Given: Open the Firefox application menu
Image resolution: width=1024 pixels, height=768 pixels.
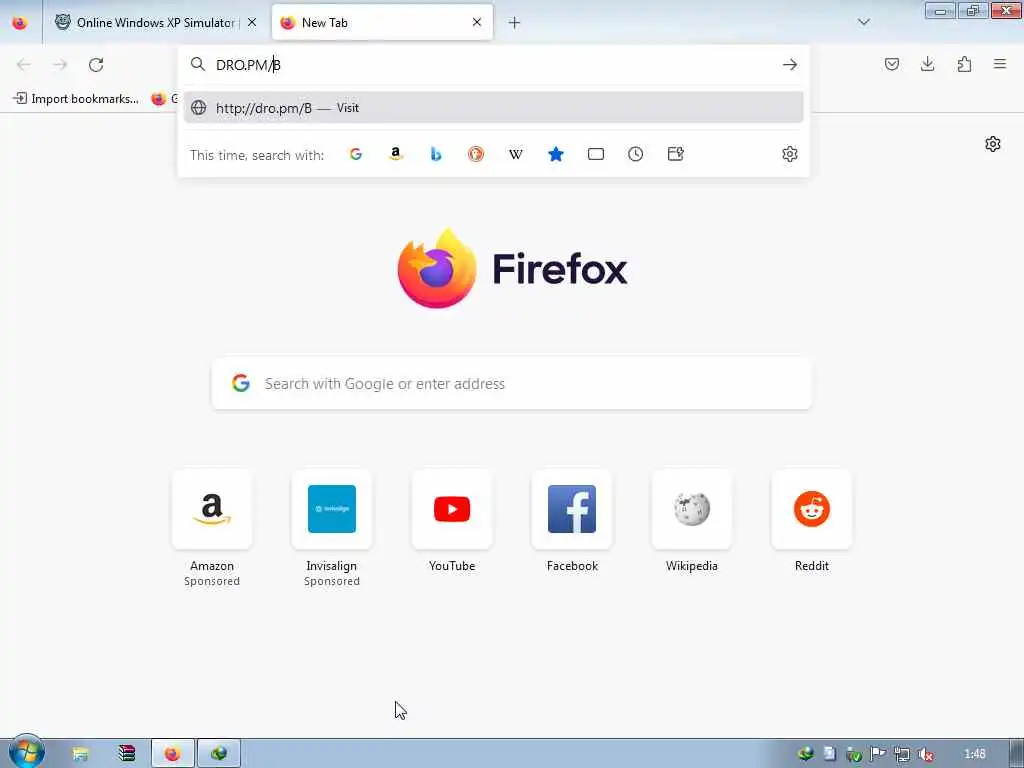Looking at the screenshot, I should click(x=1000, y=64).
